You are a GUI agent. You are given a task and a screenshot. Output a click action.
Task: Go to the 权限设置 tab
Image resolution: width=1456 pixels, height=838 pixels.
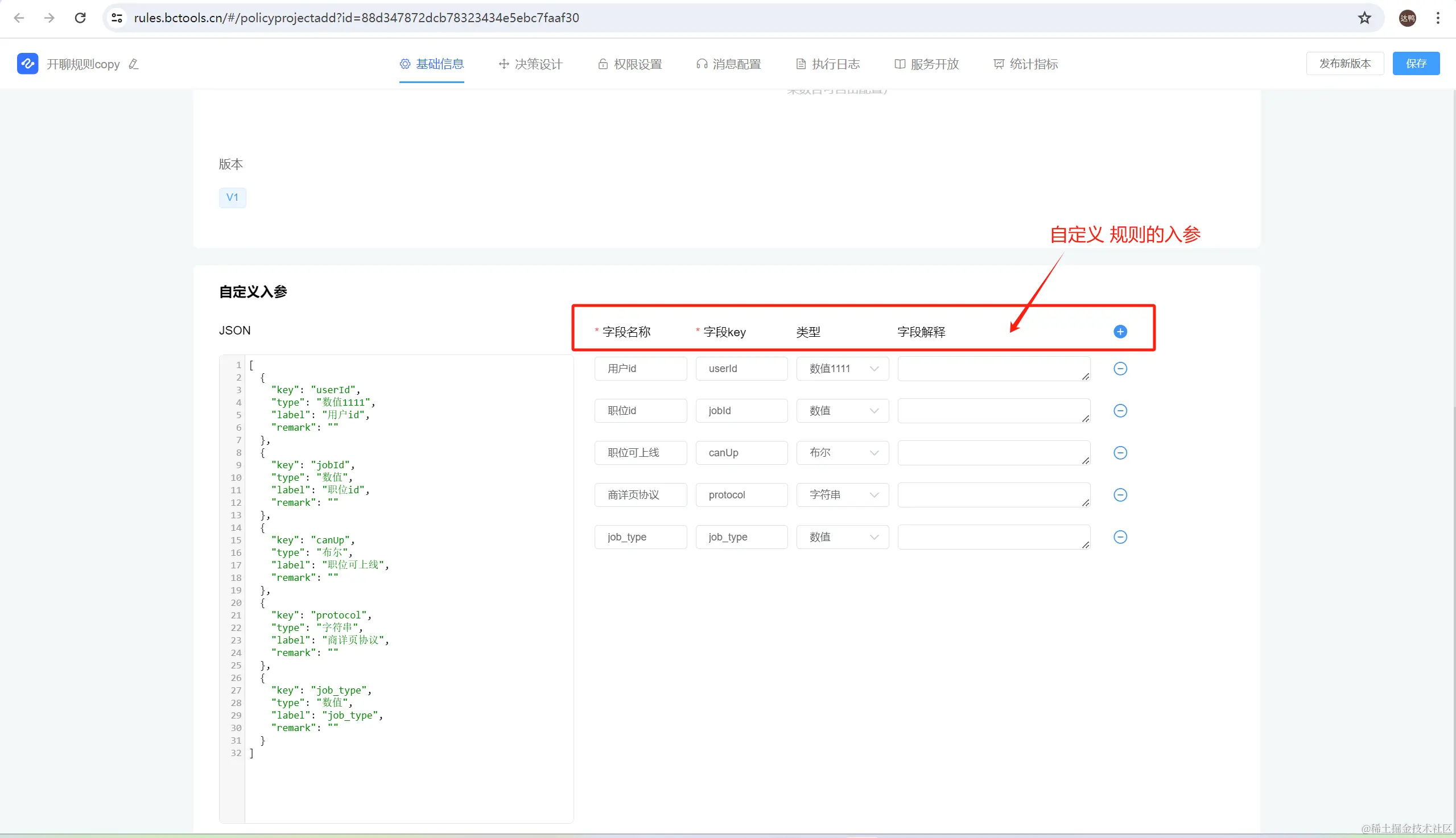[630, 64]
